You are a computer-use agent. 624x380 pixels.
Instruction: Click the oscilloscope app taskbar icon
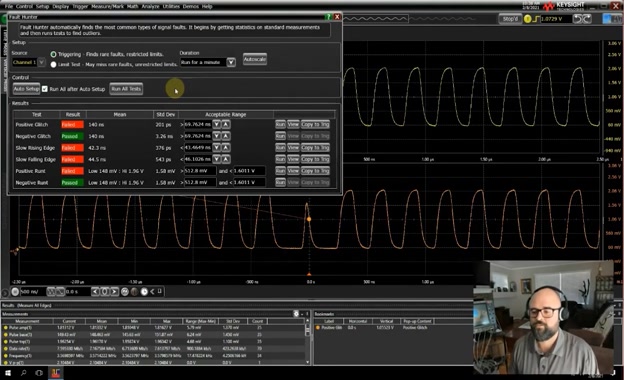55,373
